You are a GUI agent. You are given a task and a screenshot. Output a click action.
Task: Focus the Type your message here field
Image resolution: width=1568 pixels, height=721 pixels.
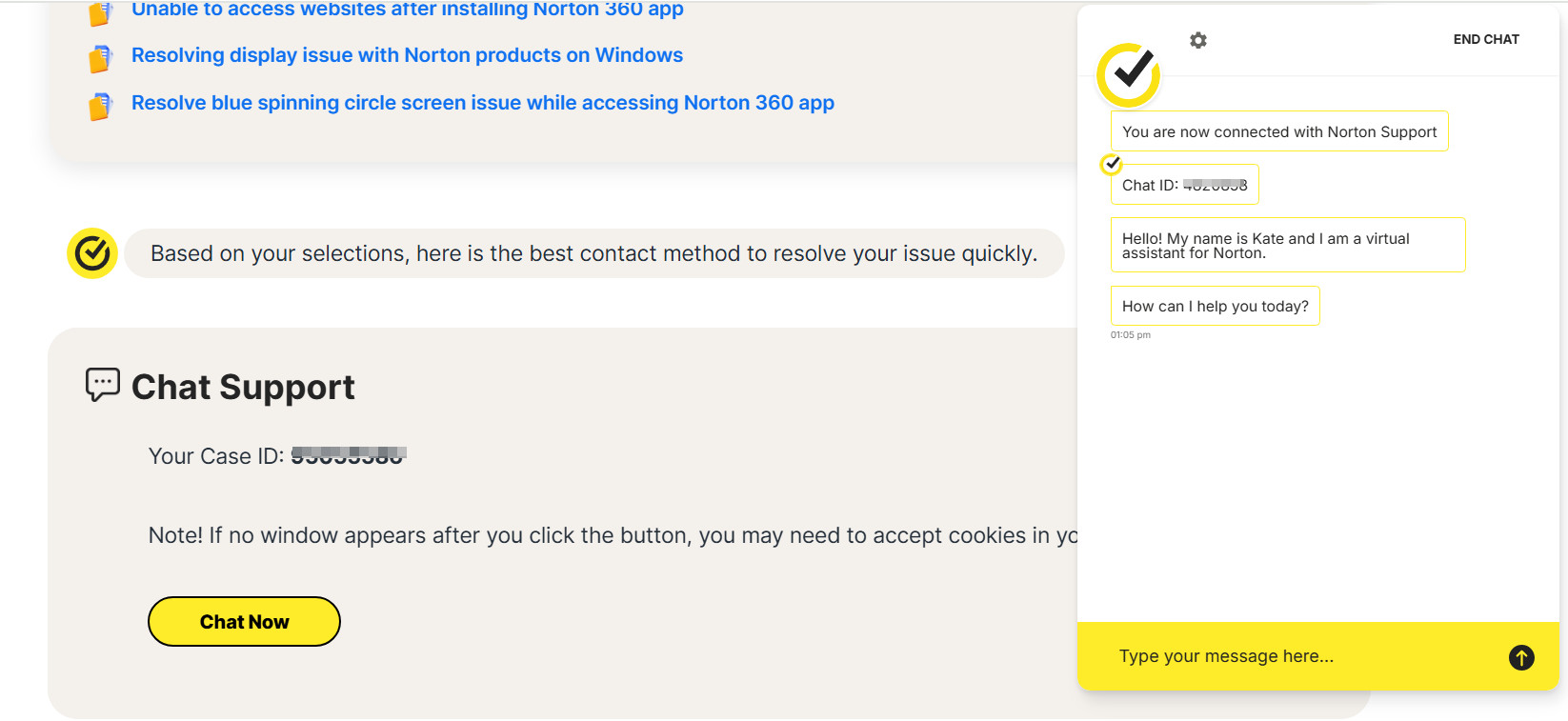pos(1296,656)
